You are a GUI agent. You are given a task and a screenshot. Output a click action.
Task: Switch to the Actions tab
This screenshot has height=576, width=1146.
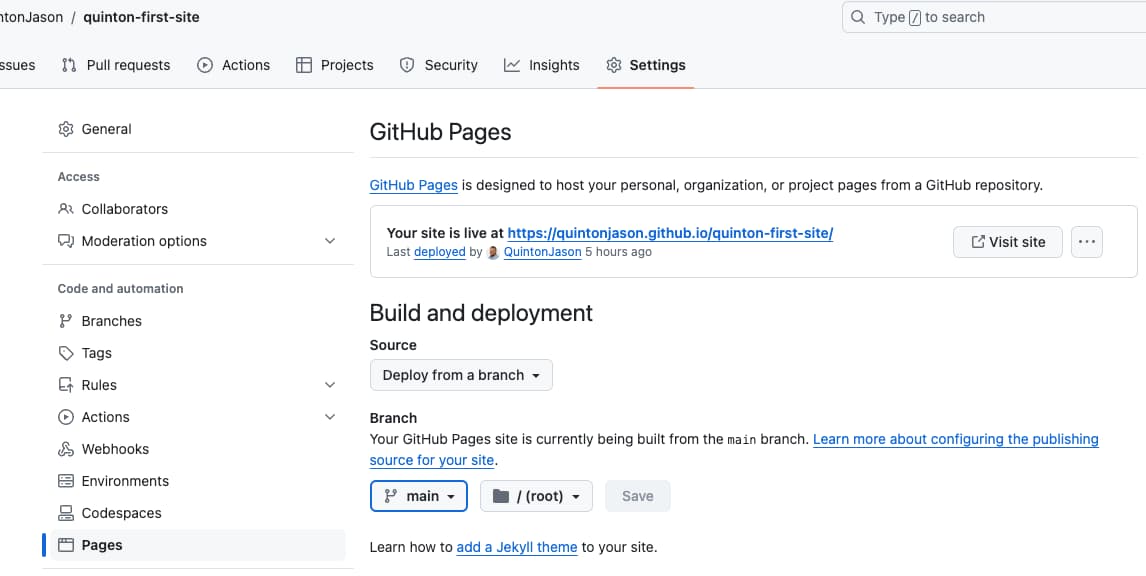click(x=234, y=65)
